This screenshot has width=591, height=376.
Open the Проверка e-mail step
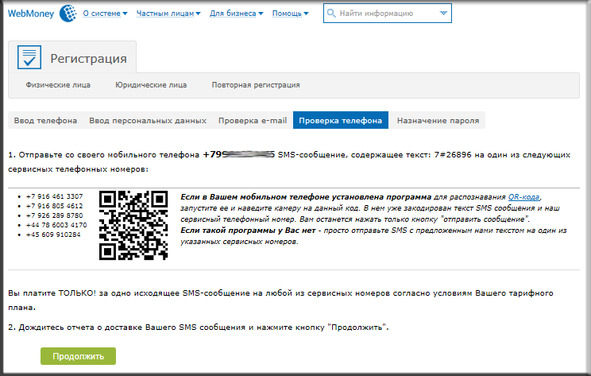tap(253, 121)
